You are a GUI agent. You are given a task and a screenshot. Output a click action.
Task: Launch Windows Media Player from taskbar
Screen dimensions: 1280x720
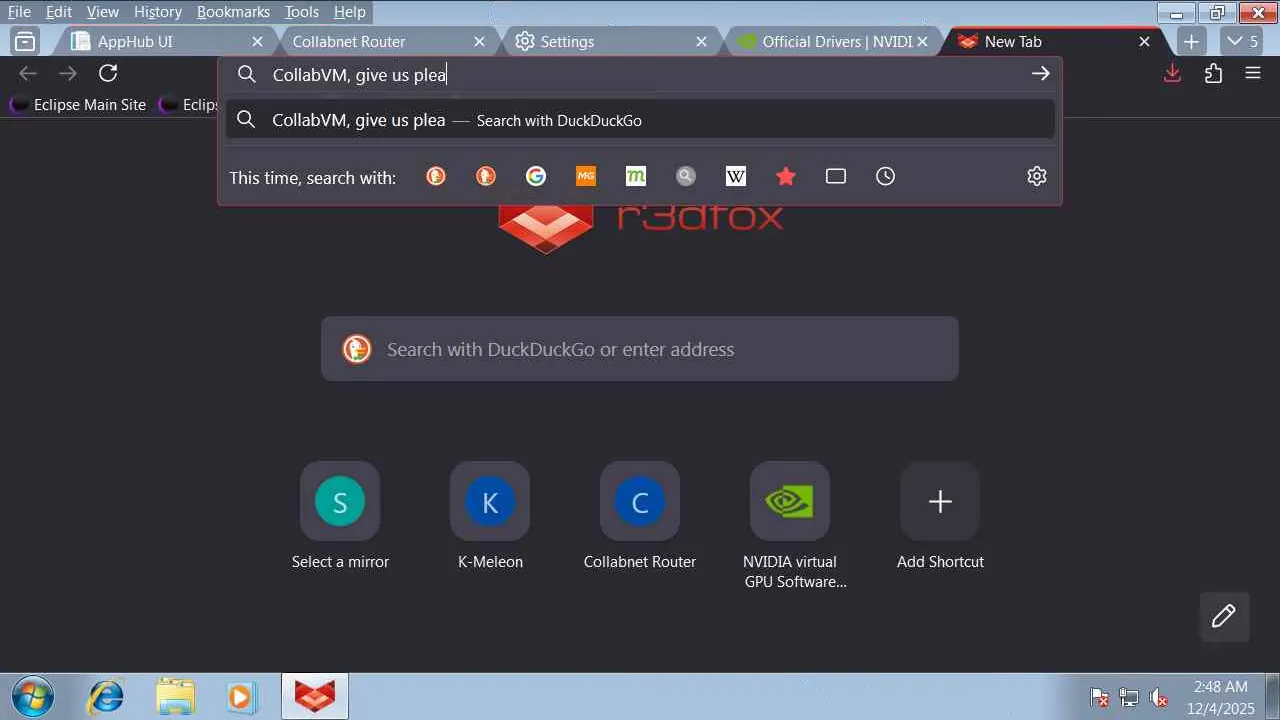(x=242, y=696)
